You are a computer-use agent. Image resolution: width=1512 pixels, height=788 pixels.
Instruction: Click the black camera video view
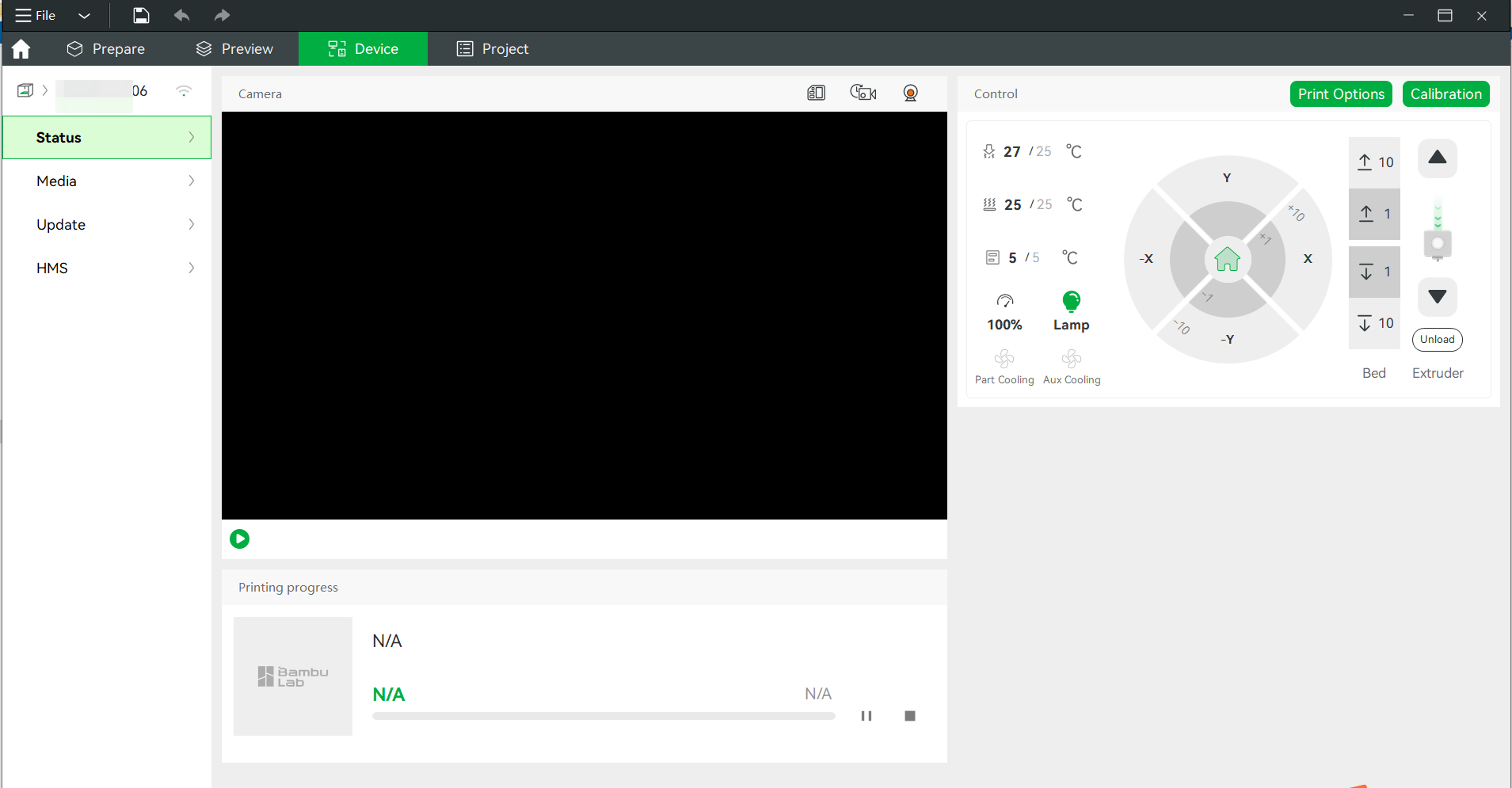[585, 315]
